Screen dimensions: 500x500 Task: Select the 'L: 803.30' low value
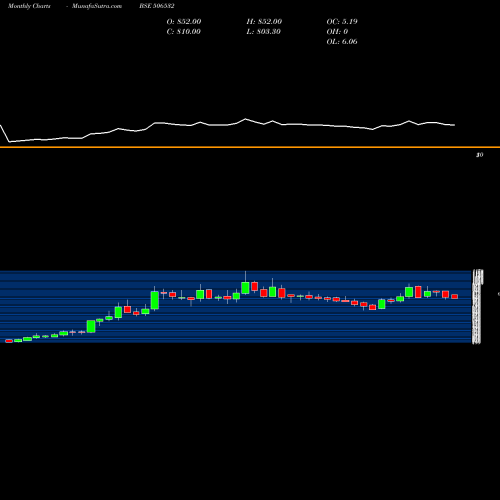point(264,32)
